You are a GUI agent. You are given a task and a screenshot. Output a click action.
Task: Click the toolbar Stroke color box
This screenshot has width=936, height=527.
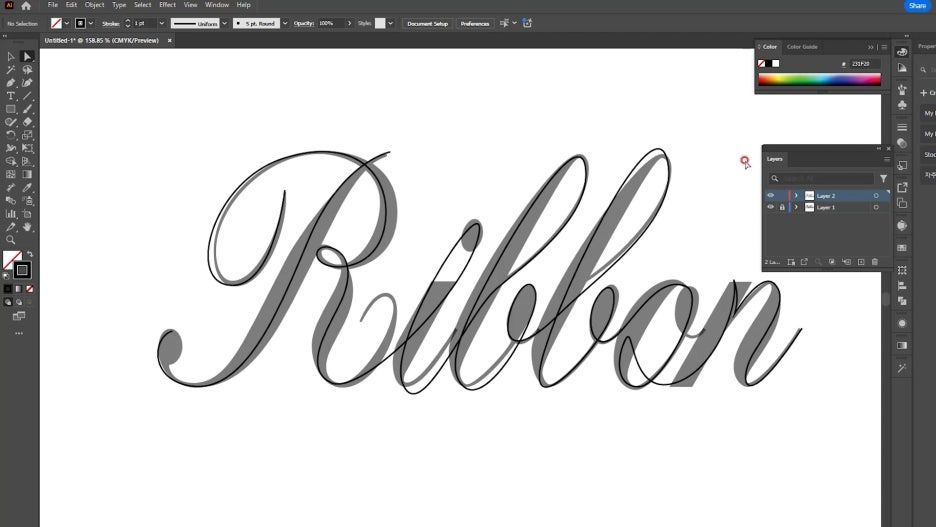point(22,270)
